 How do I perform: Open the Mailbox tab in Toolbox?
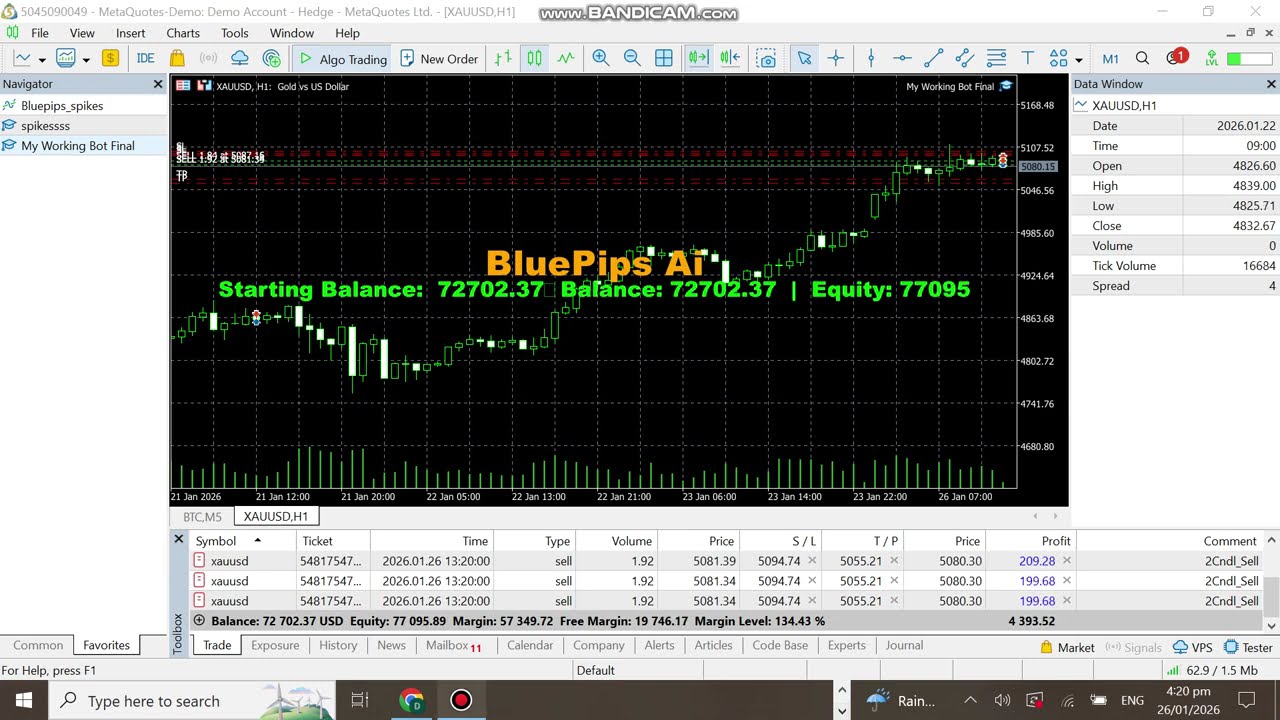pos(453,645)
